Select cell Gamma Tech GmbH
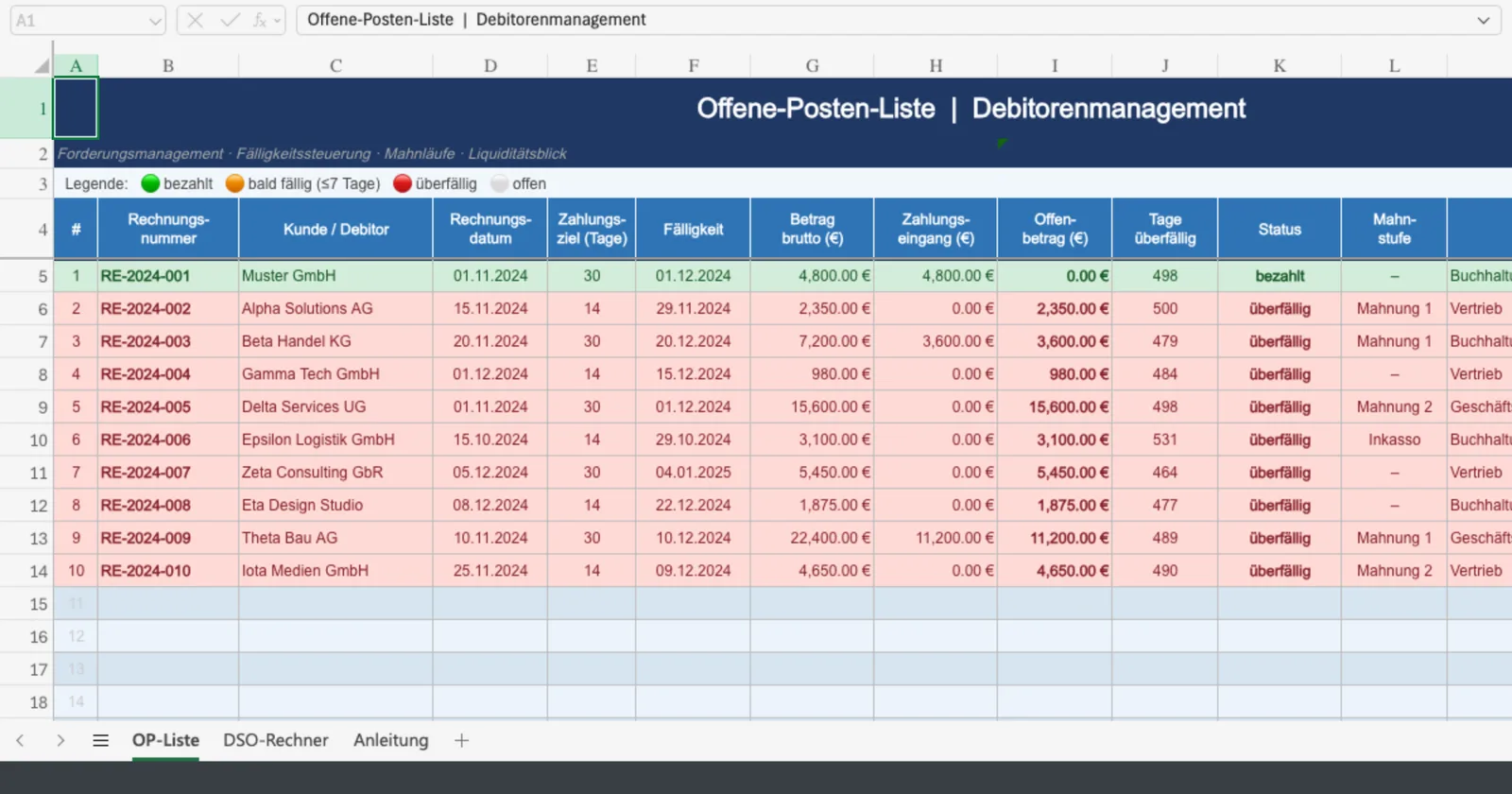Screen dimensions: 1512x794 (x=335, y=374)
